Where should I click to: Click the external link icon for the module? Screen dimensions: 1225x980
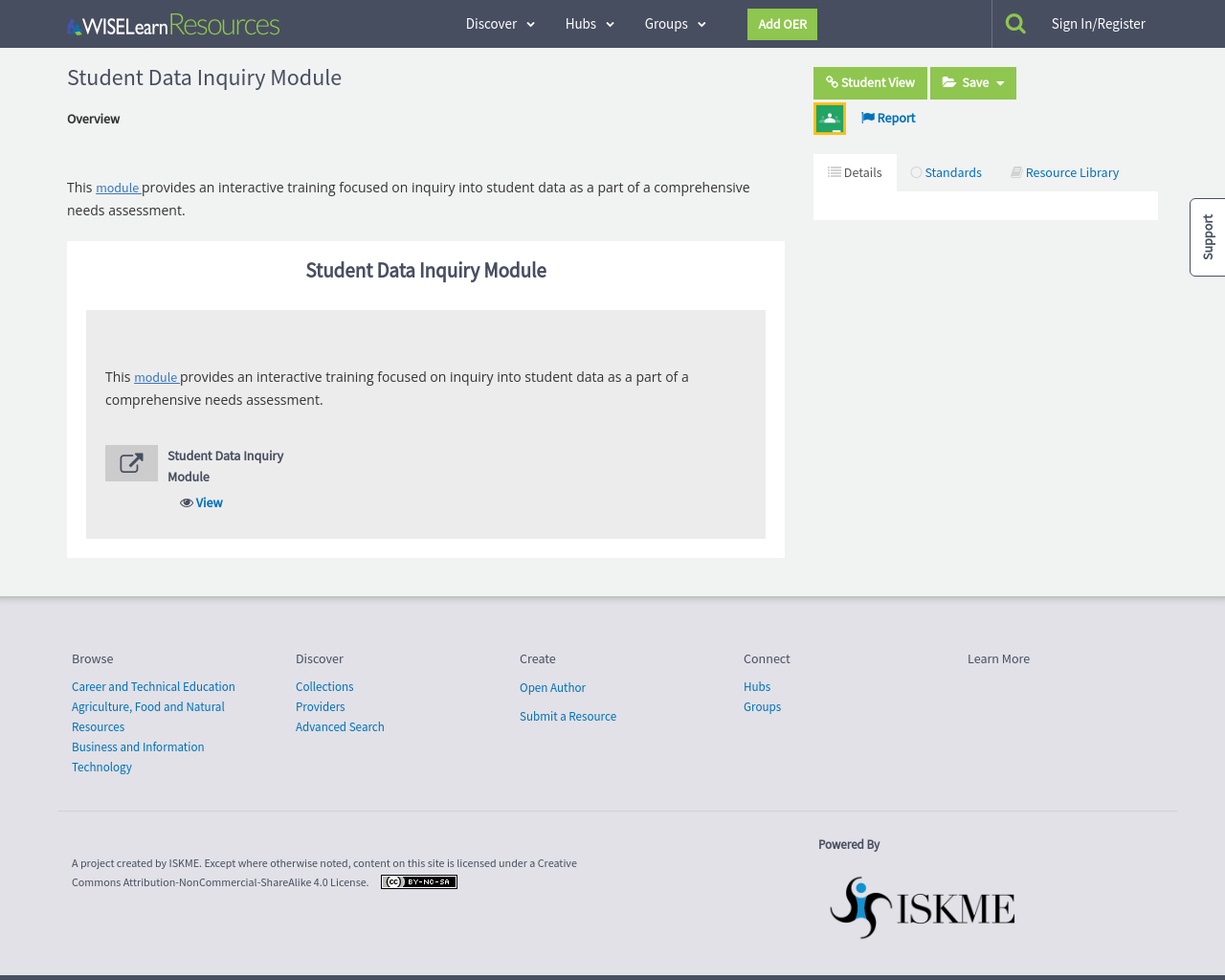131,462
